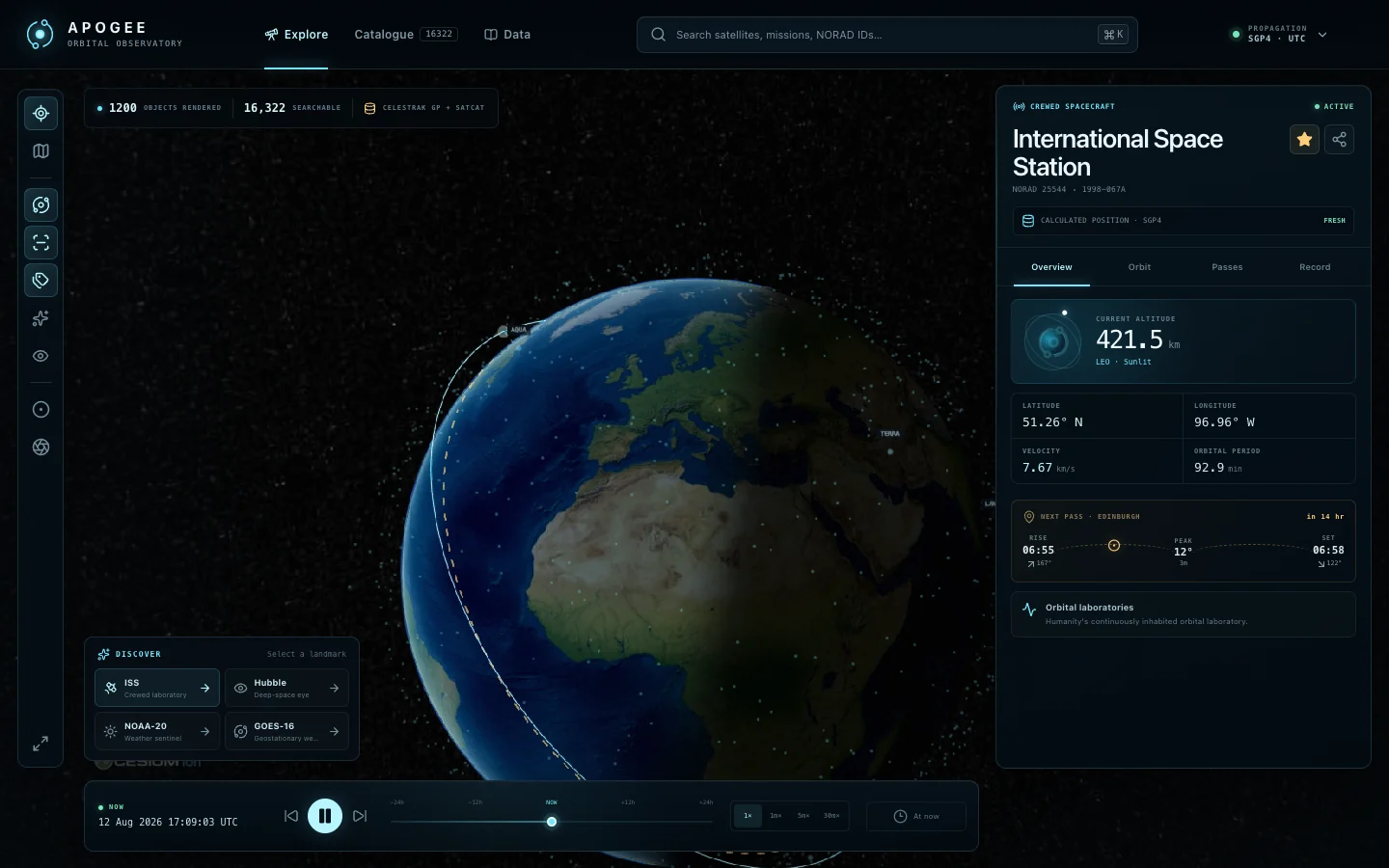Screen dimensions: 1389x868
Task: Click the timeline slider handle at NOW
Action: tap(552, 822)
